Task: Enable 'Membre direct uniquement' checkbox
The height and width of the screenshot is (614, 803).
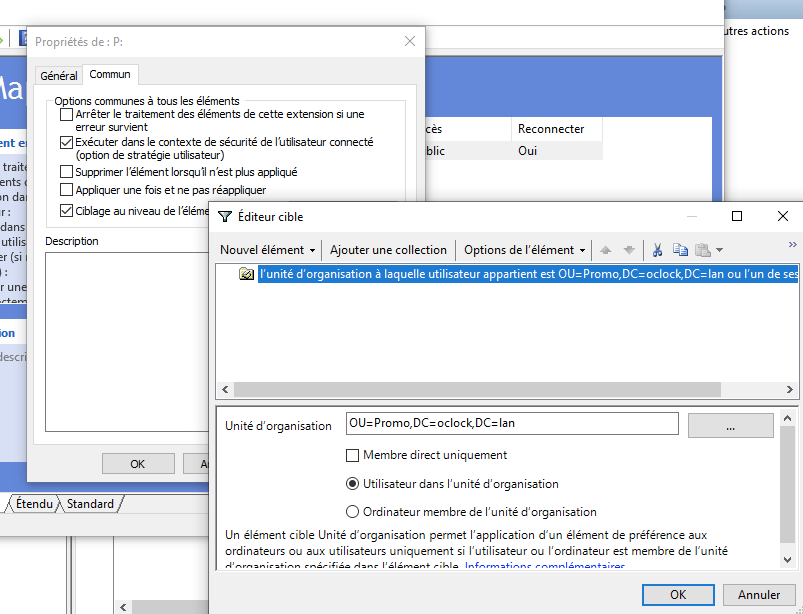Action: [352, 455]
